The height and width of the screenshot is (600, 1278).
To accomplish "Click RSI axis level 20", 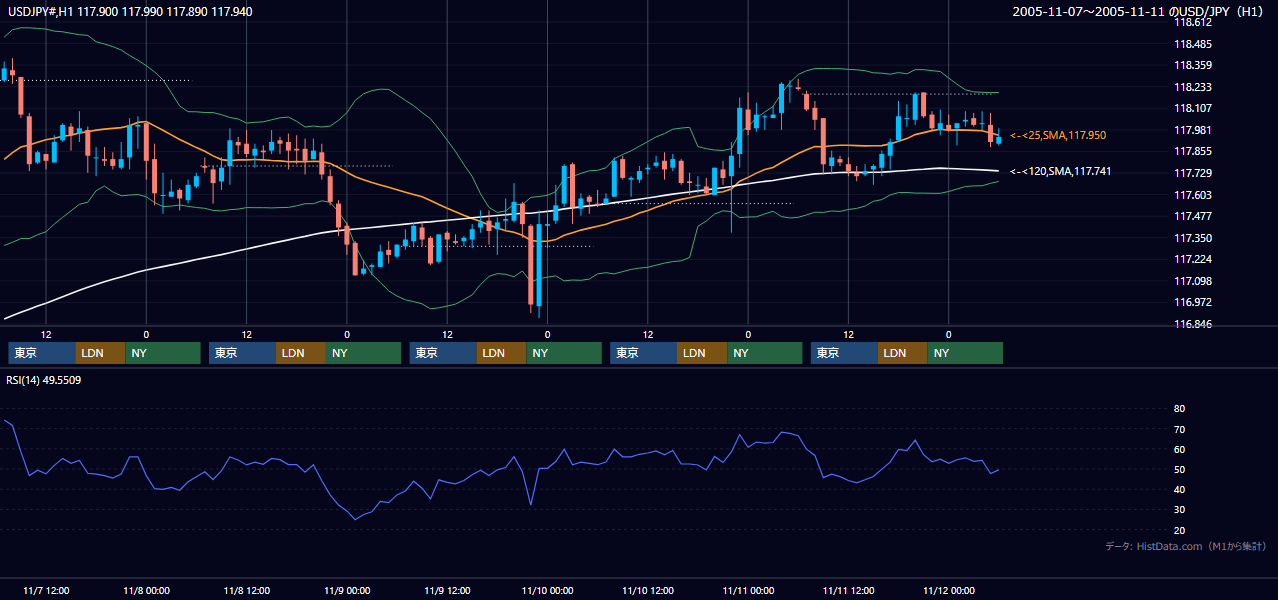I will (x=1179, y=530).
